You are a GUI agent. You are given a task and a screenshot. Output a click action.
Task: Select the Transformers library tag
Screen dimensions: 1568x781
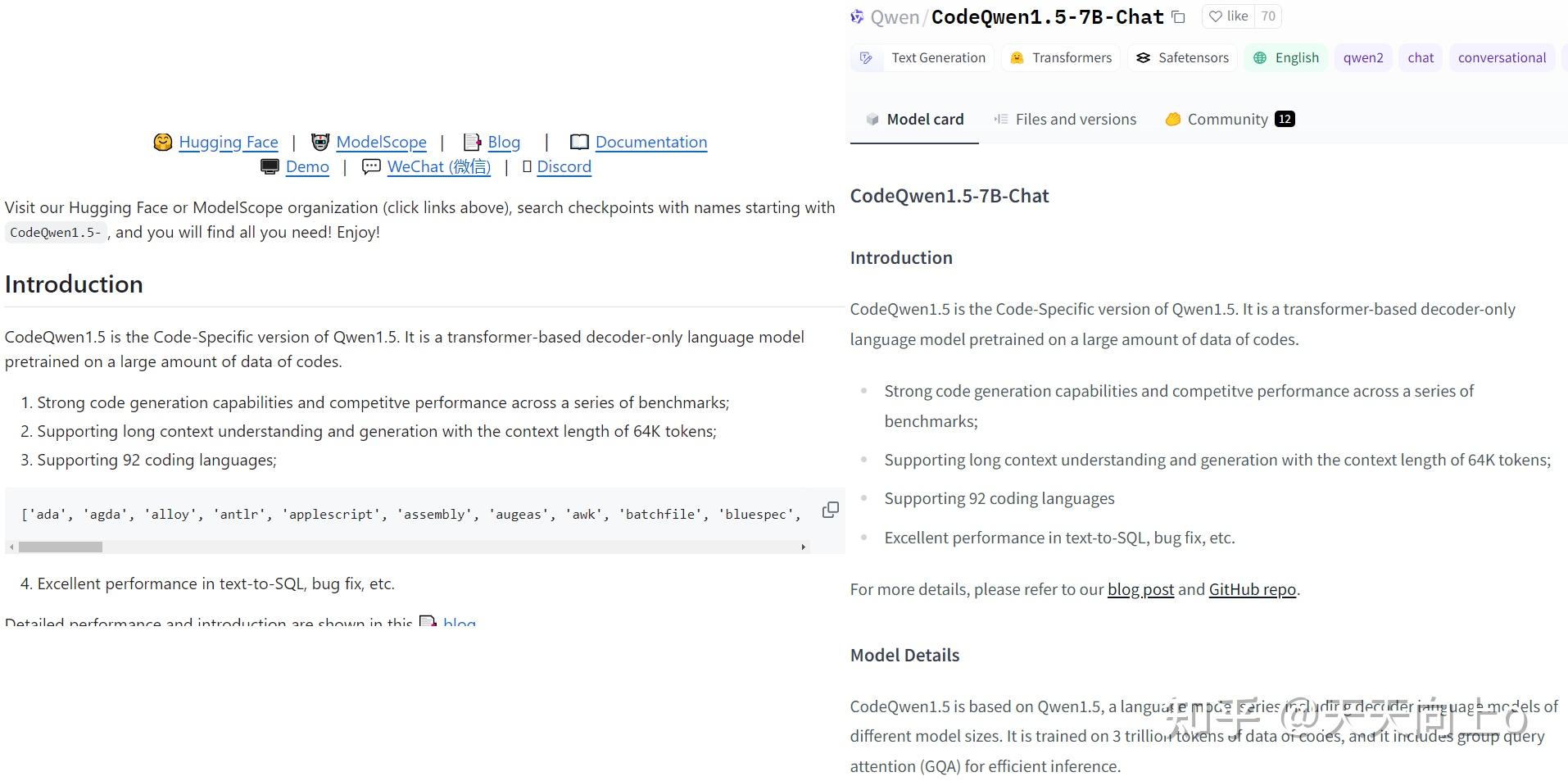(1061, 57)
